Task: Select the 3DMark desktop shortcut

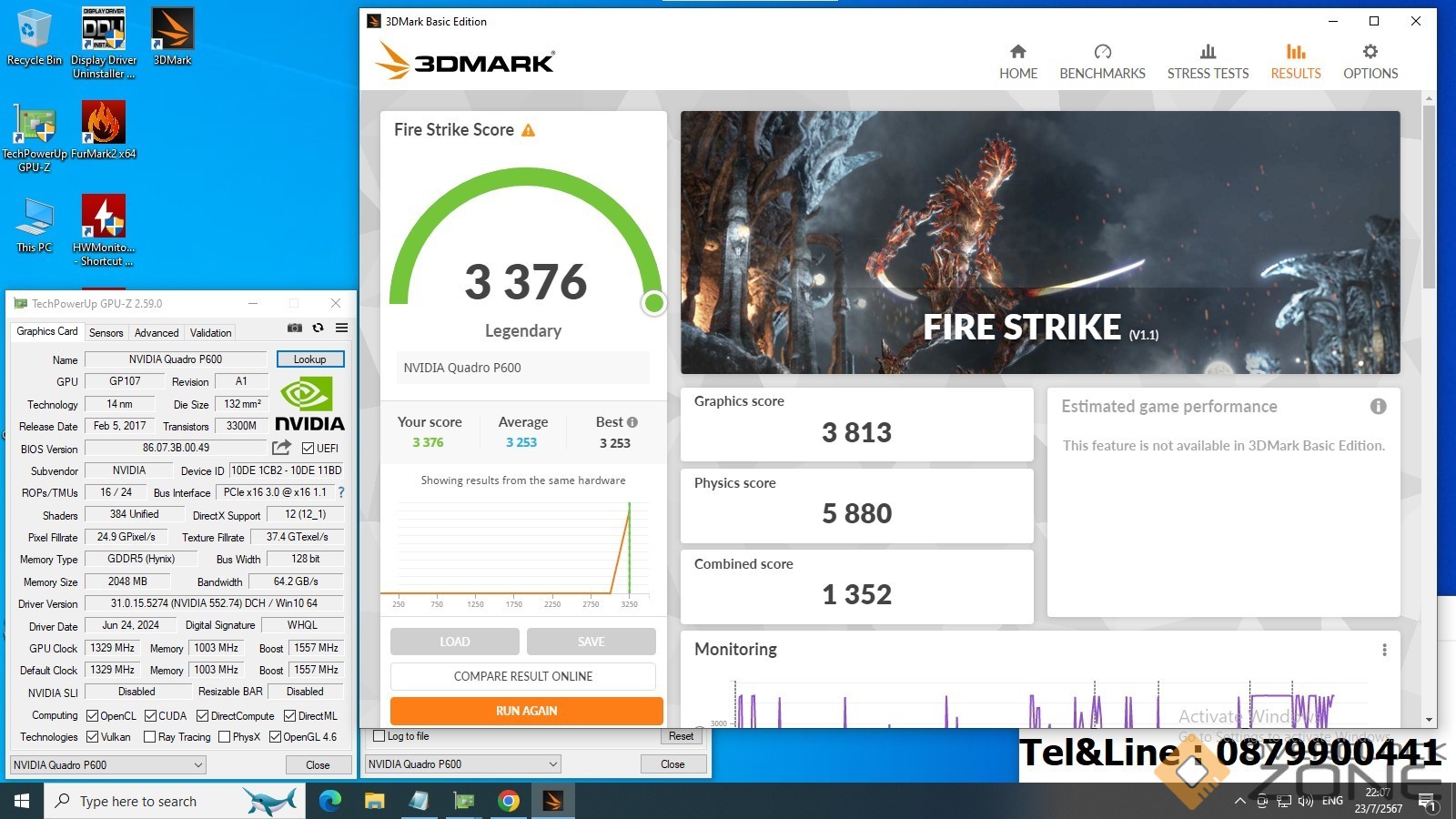Action: pyautogui.click(x=172, y=37)
